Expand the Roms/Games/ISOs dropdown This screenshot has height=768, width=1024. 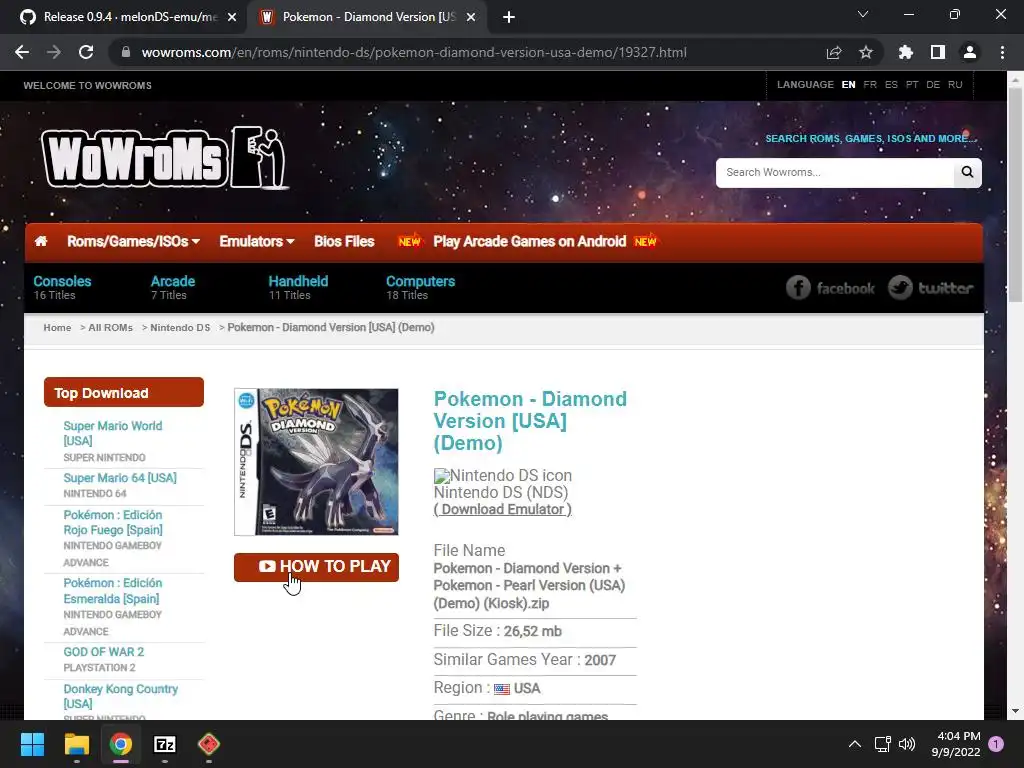(133, 242)
